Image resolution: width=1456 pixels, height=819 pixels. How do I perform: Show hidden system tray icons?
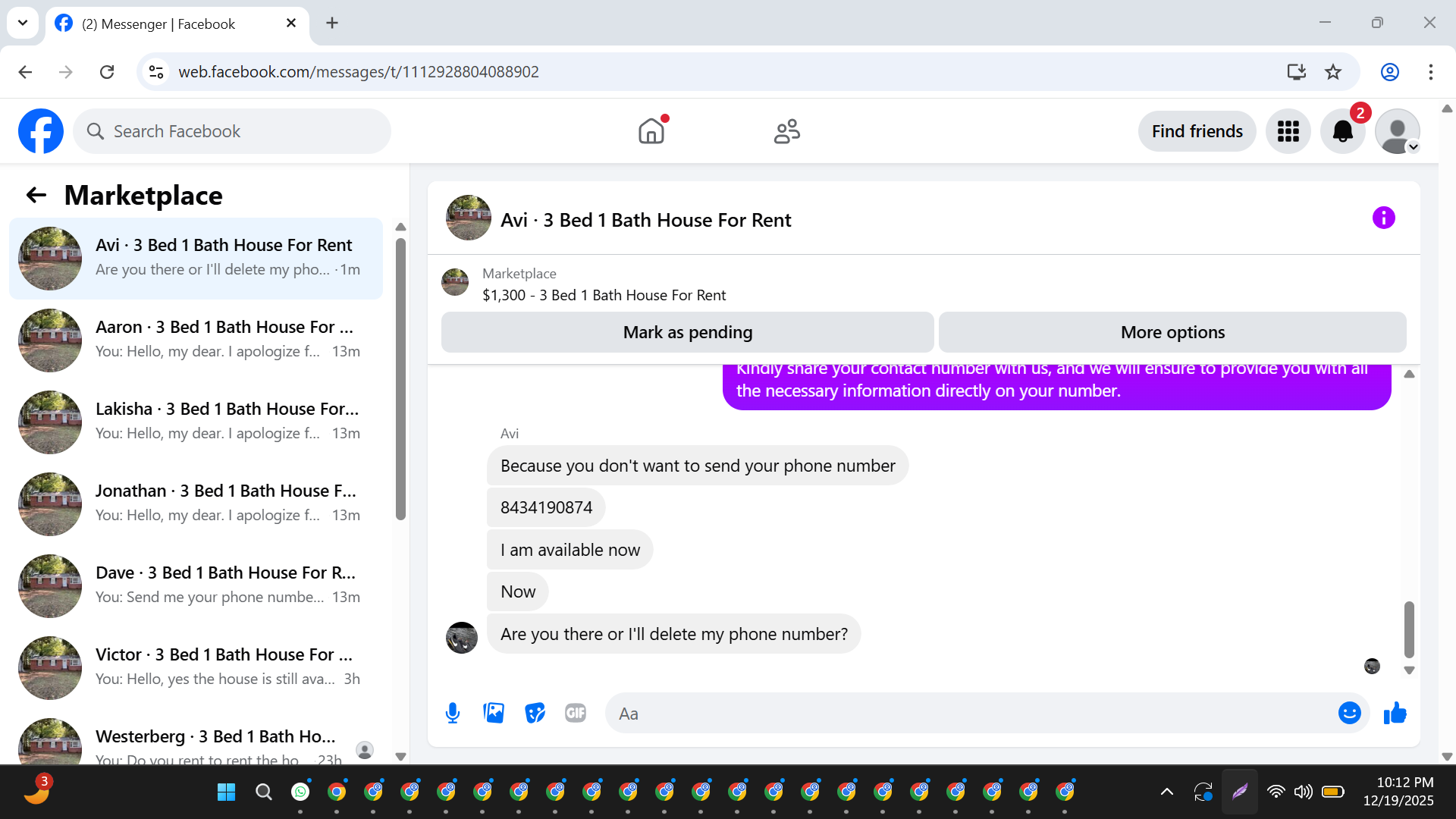(x=1167, y=792)
